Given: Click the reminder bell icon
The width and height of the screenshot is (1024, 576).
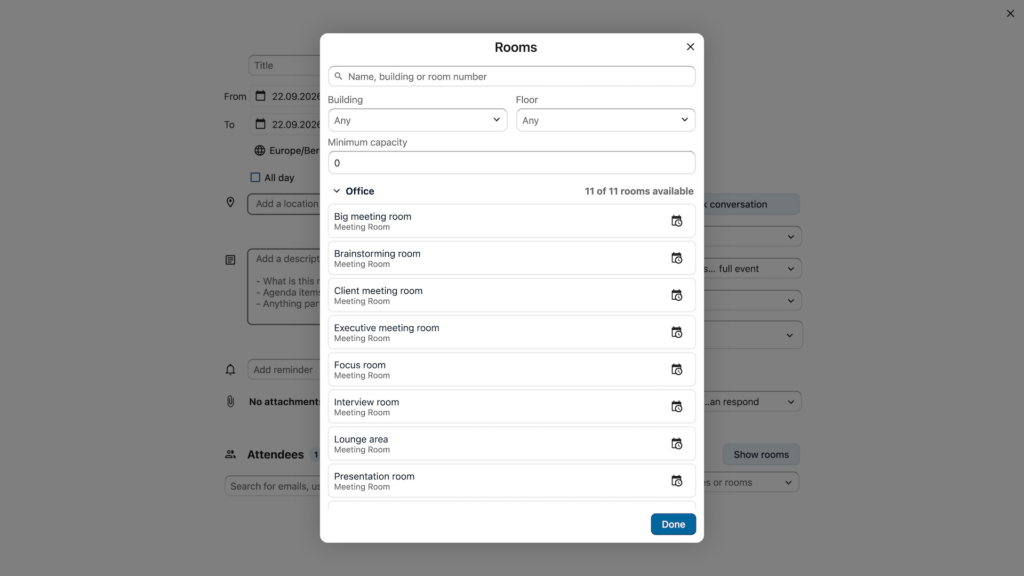Looking at the screenshot, I should (231, 370).
